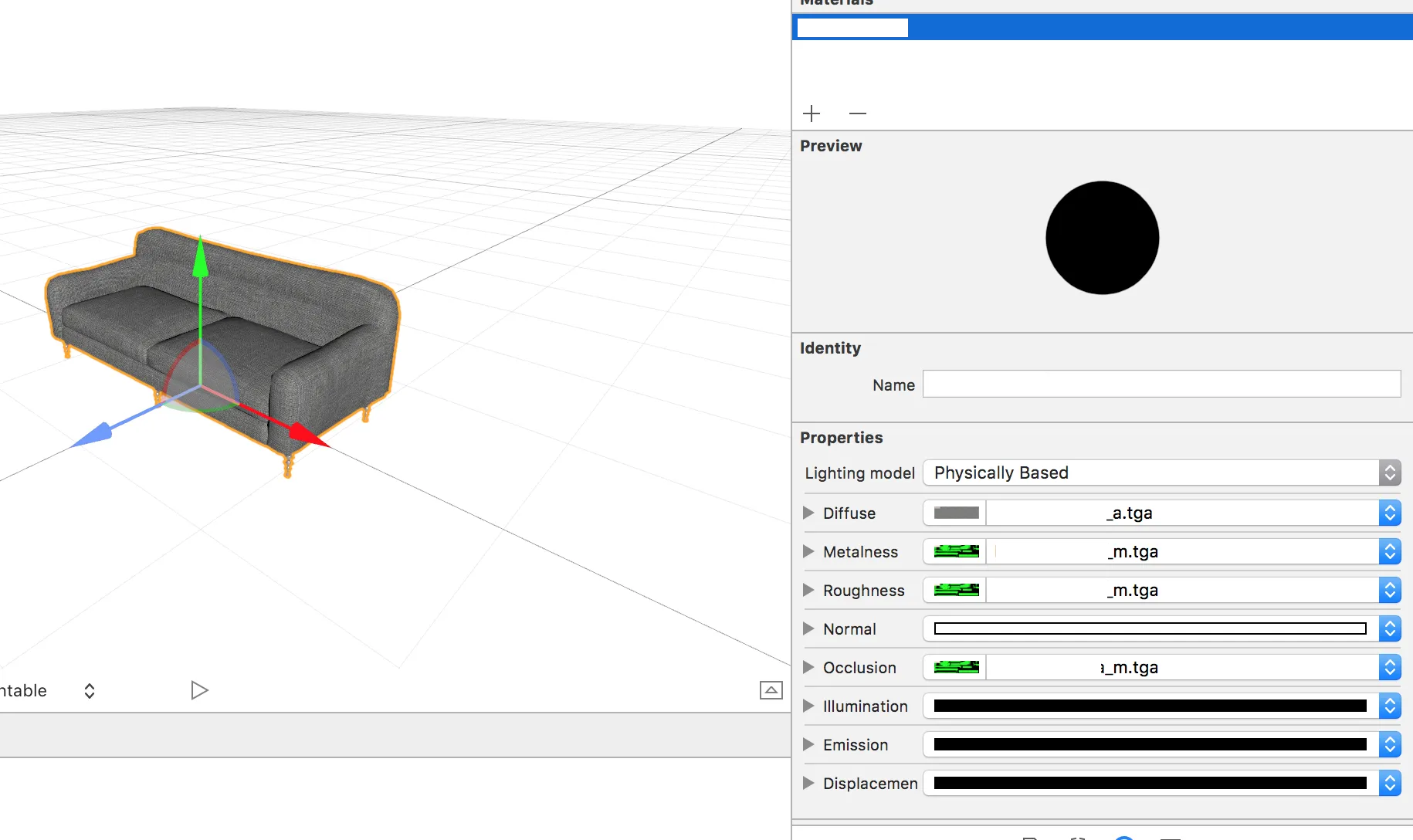Expand the Normal property section
This screenshot has width=1413, height=840.
[808, 628]
